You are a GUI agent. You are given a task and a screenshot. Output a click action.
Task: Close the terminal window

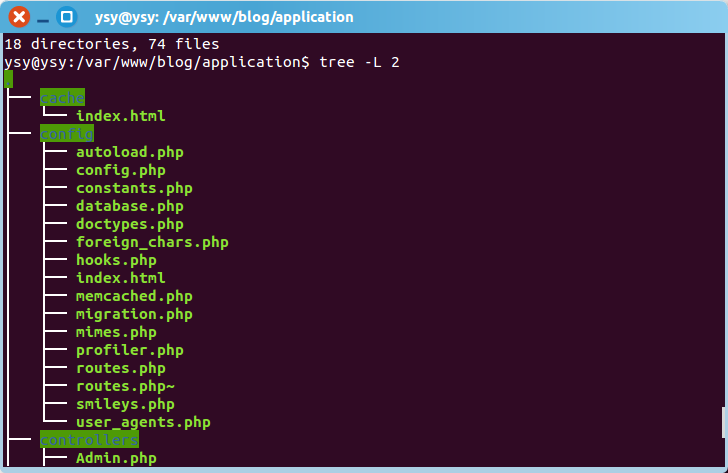[19, 17]
